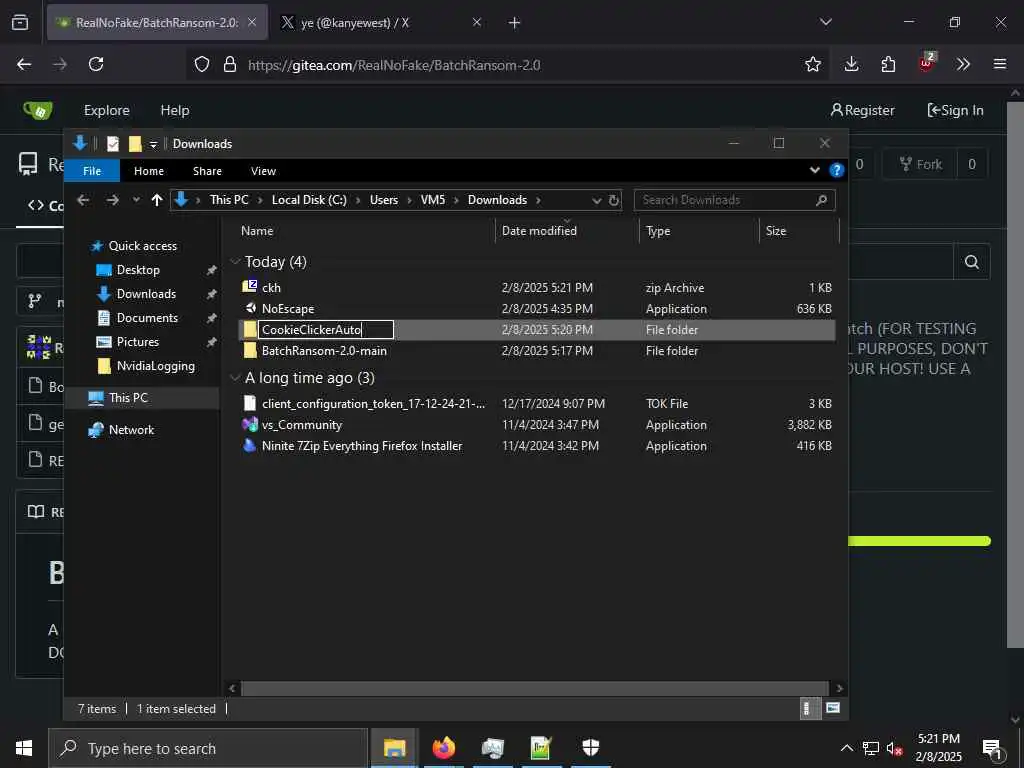Select Network in navigation pane
The height and width of the screenshot is (768, 1024).
pyautogui.click(x=131, y=430)
